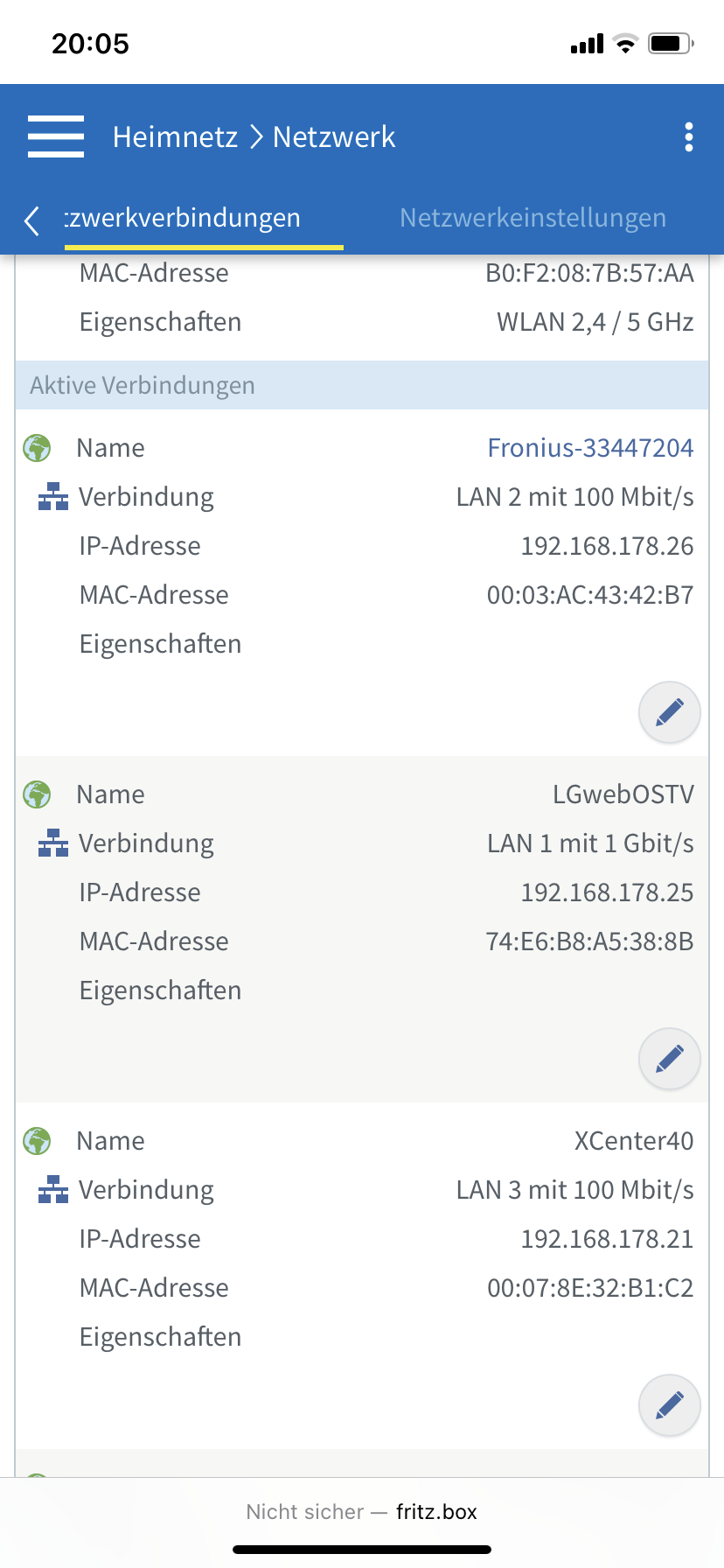
Task: Open the three-dot overflow menu
Action: tap(689, 136)
